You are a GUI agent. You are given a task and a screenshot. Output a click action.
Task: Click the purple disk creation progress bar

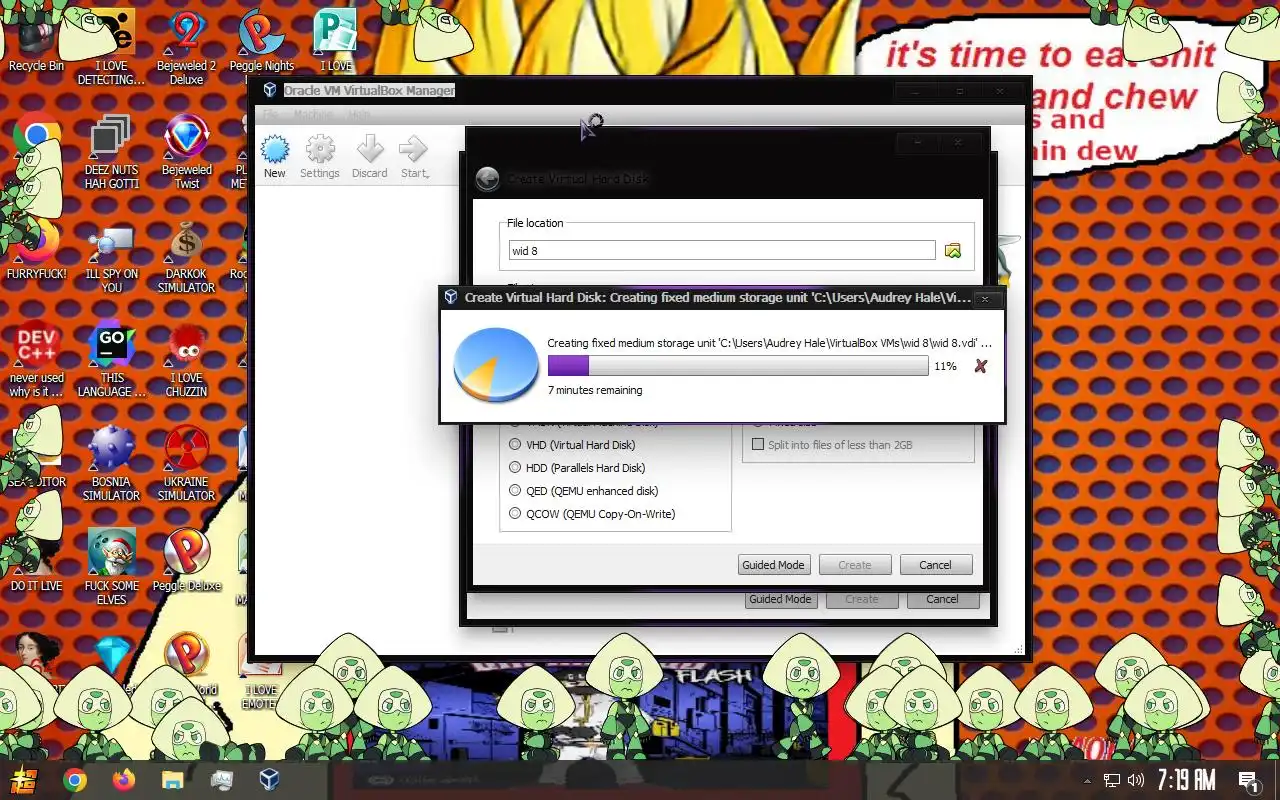[738, 366]
